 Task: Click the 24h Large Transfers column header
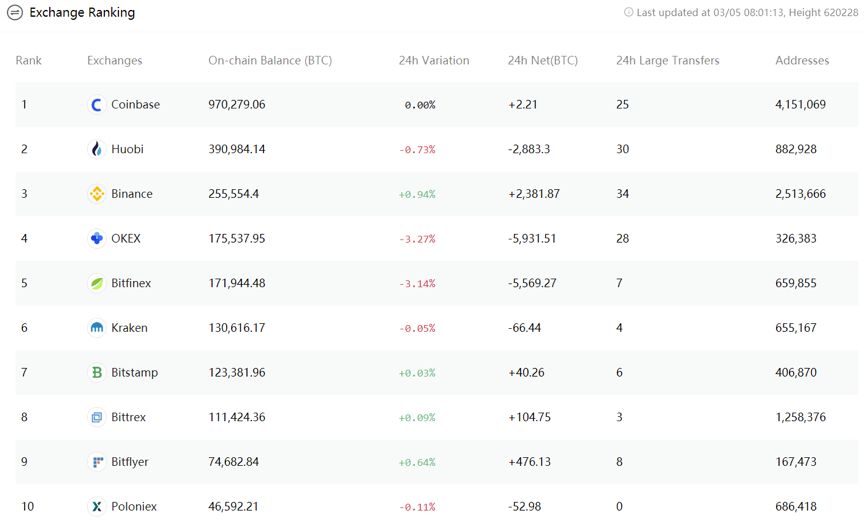(x=668, y=61)
